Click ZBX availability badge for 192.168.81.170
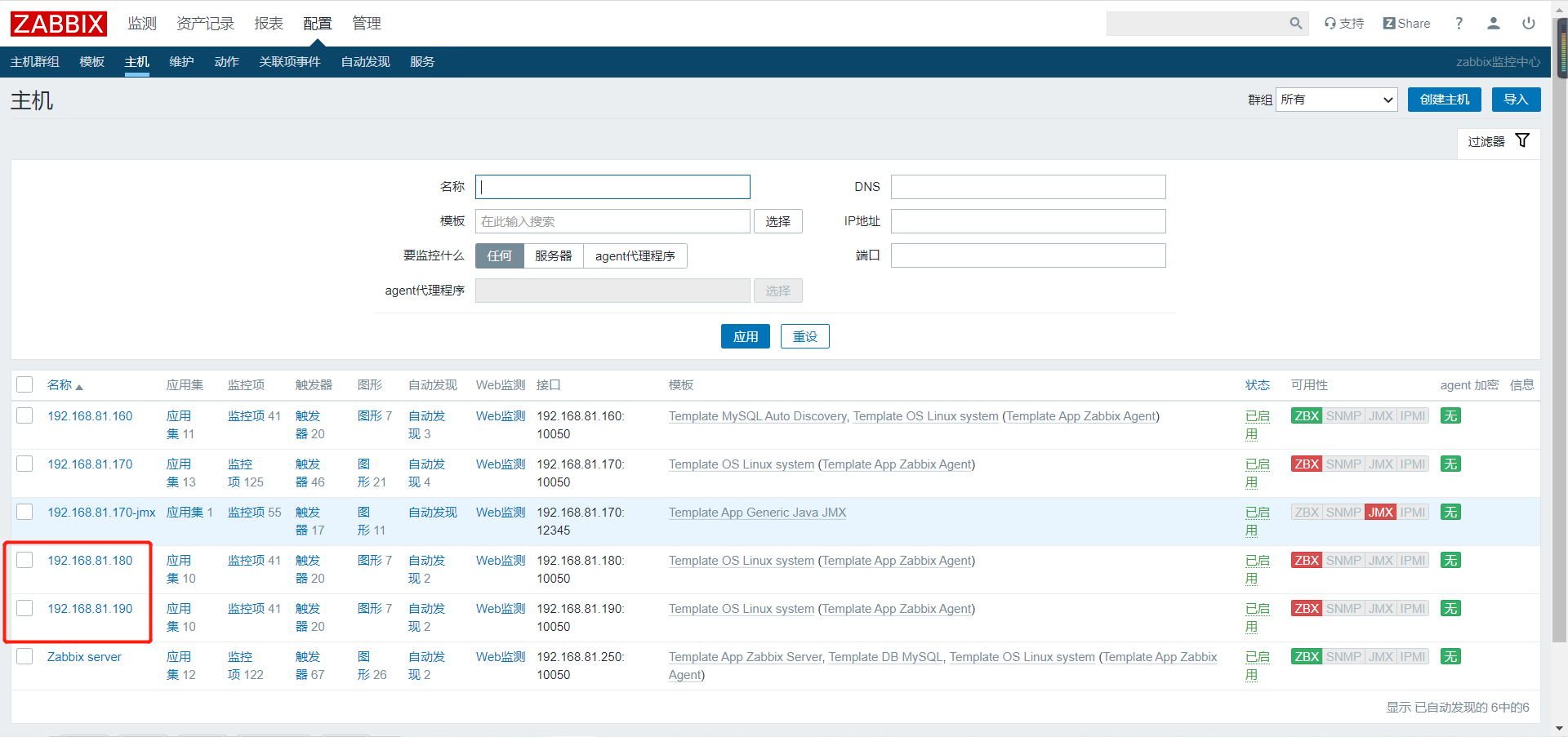Image resolution: width=1568 pixels, height=737 pixels. [x=1307, y=464]
